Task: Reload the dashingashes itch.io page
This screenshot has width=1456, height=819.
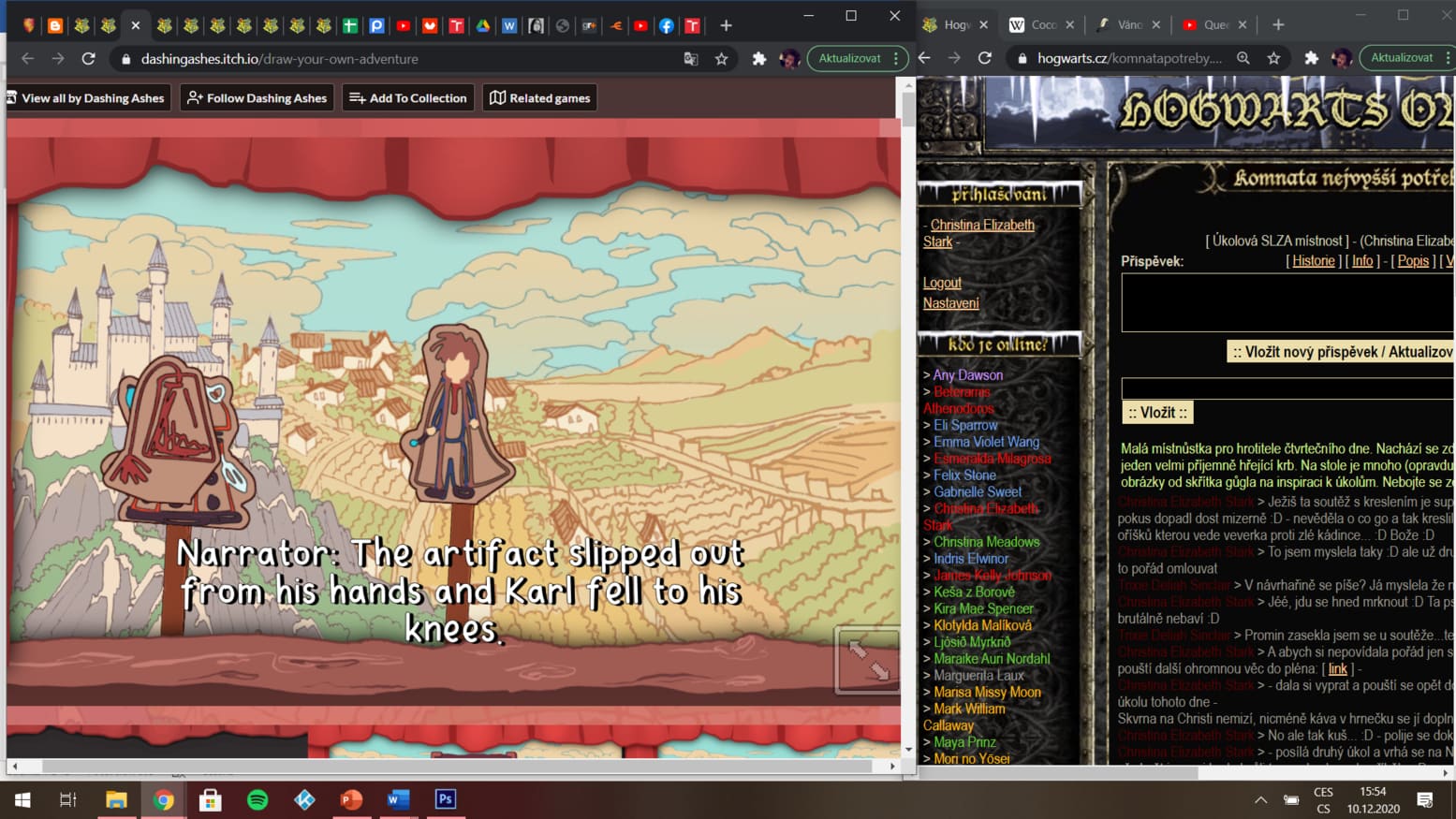Action: pos(88,58)
